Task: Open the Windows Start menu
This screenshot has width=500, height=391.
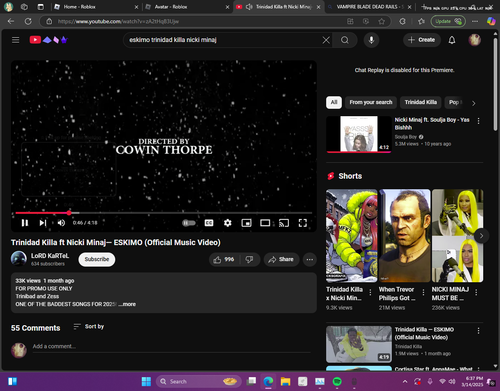Action: click(x=146, y=381)
